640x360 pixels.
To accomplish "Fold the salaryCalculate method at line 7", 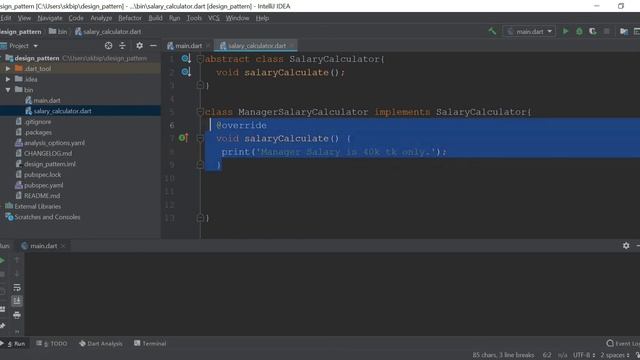I will 200,138.
